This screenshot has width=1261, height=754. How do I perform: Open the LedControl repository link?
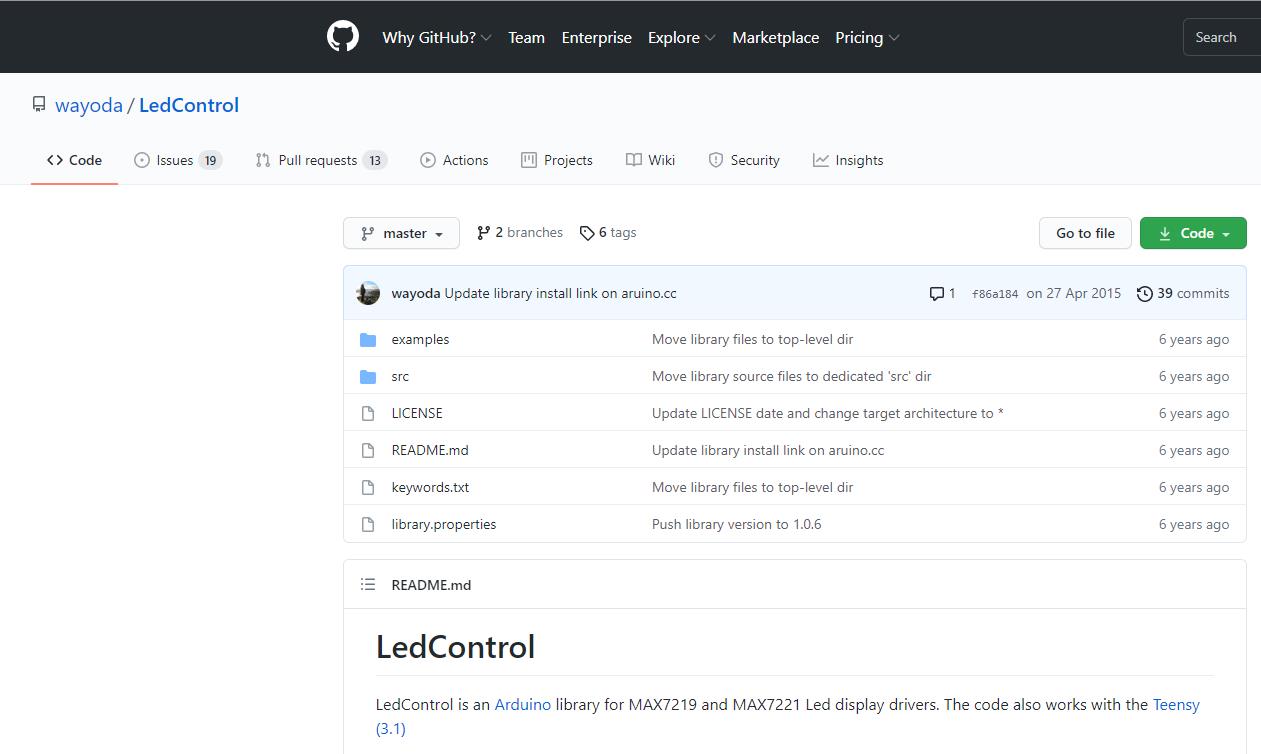click(x=189, y=105)
